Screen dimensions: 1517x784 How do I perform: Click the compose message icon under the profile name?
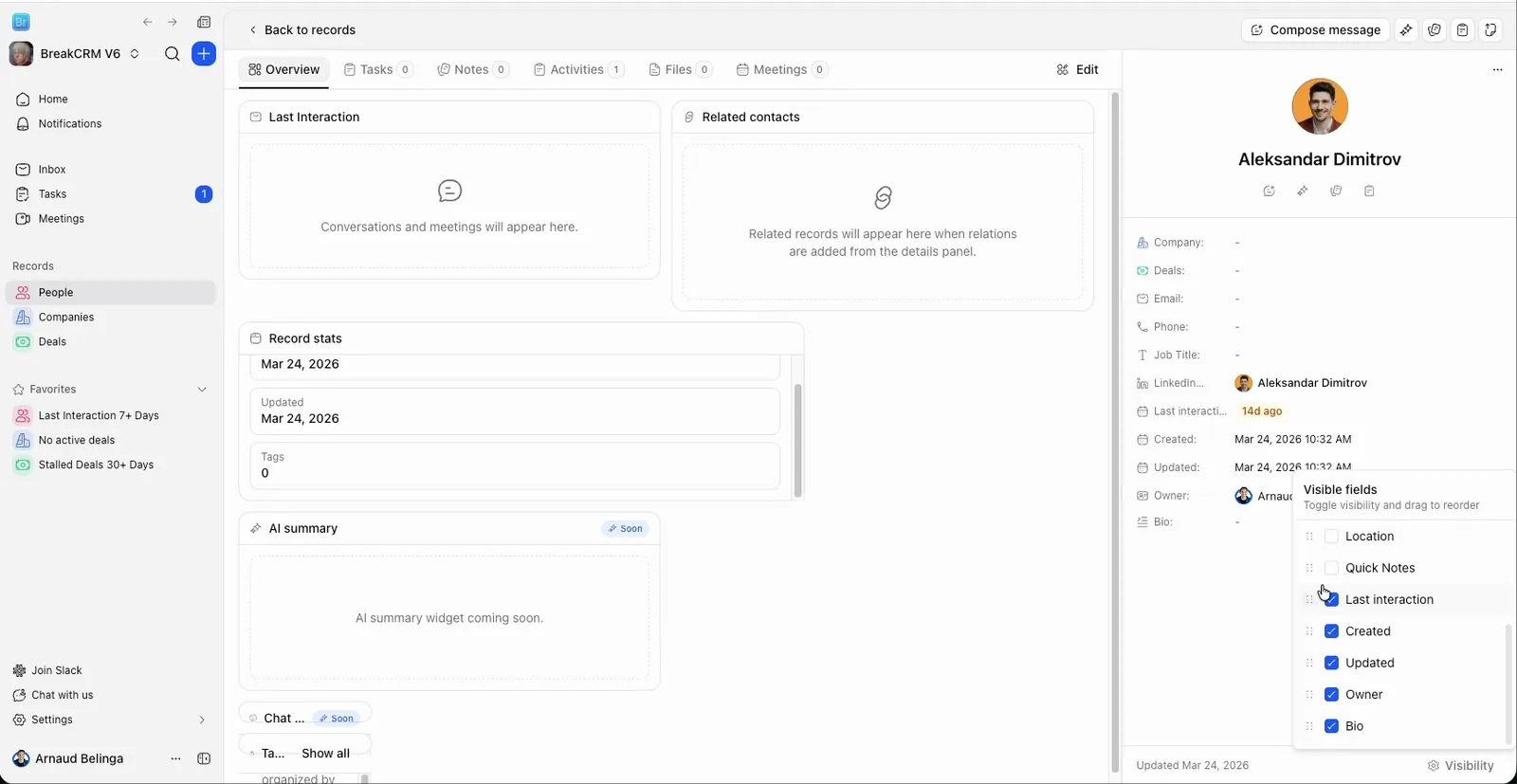(1270, 191)
